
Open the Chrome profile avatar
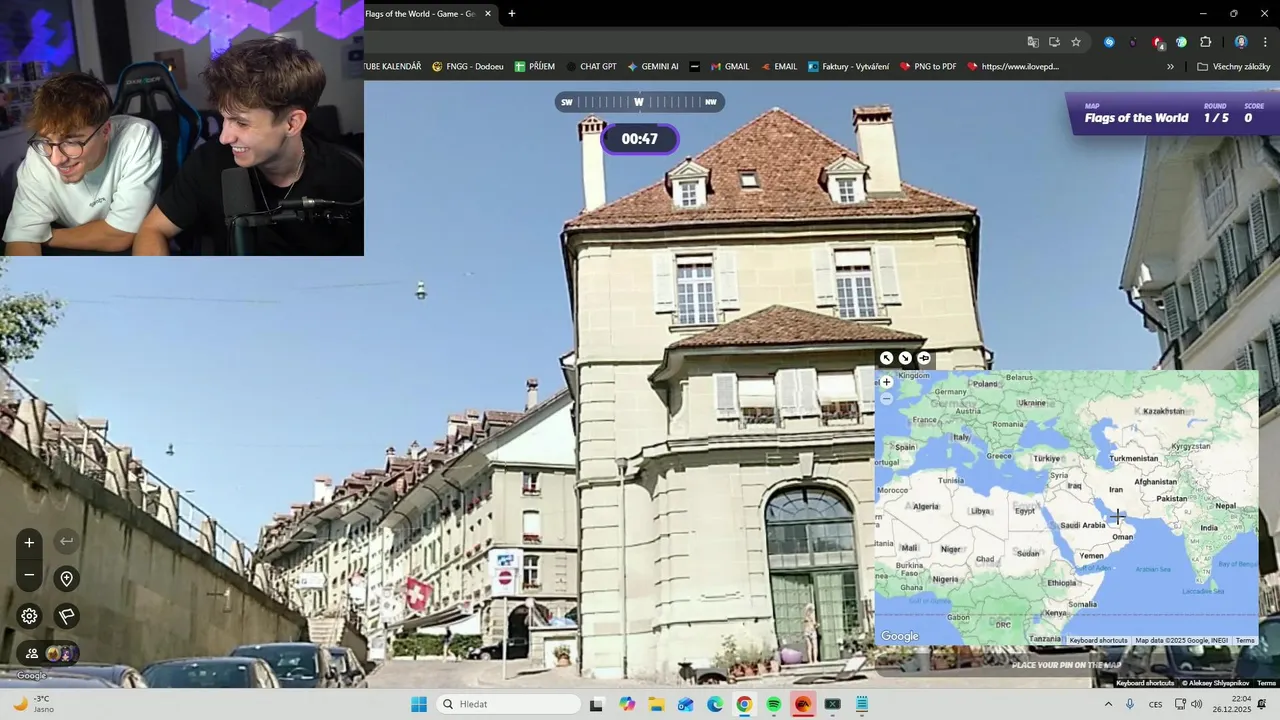tap(1241, 42)
